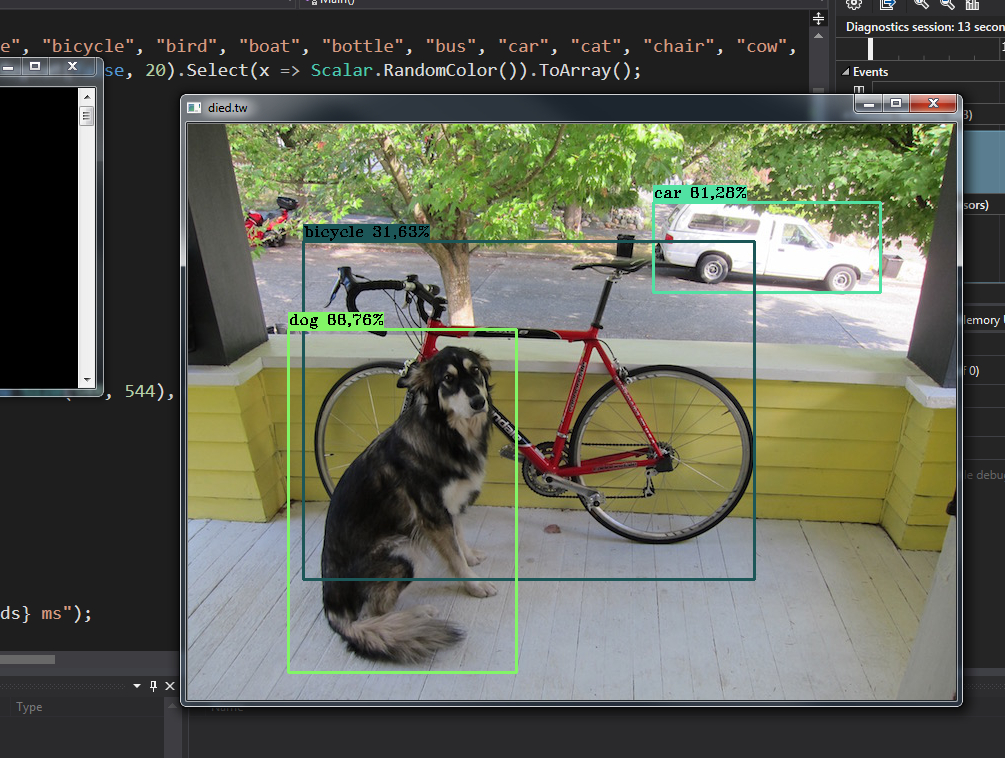1005x758 pixels.
Task: Click the zoom in magnifier in Diagnostics toolbar
Action: coord(921,4)
